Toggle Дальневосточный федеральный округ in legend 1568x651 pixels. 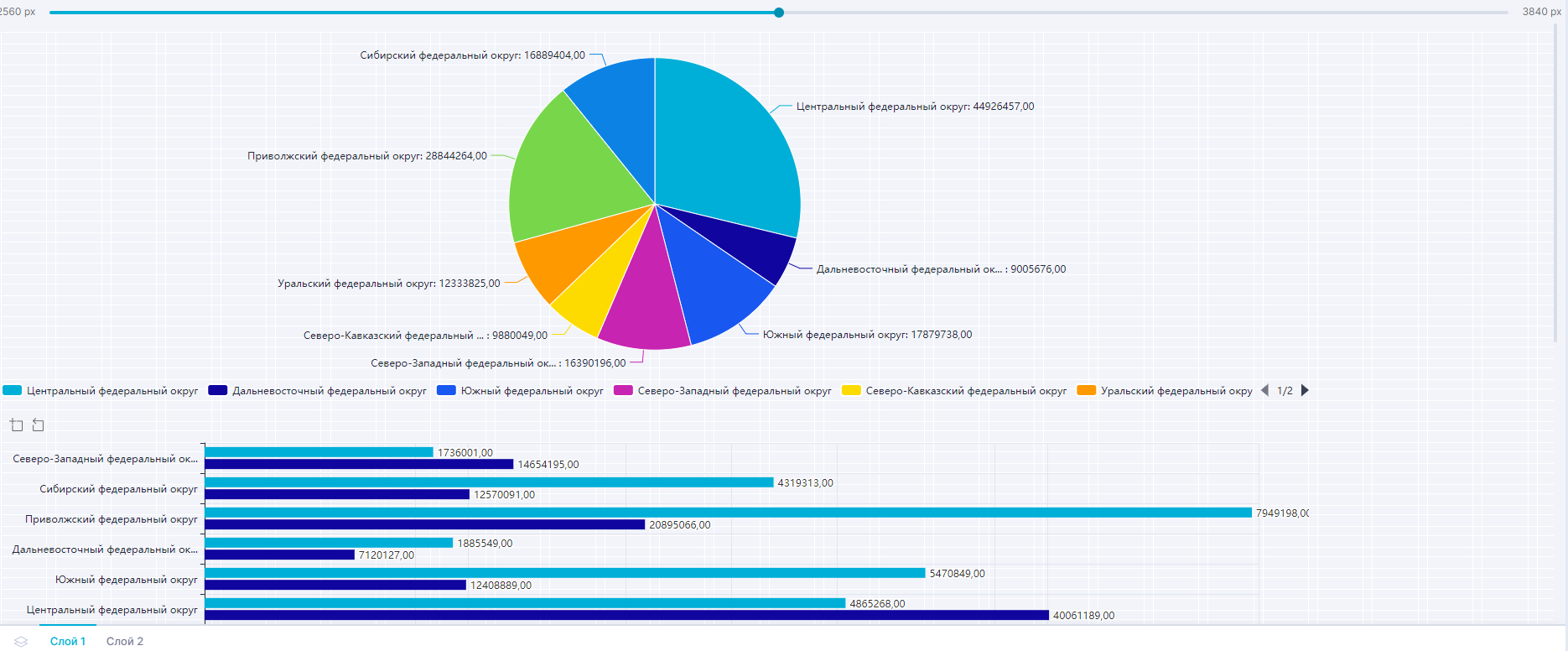(x=317, y=391)
